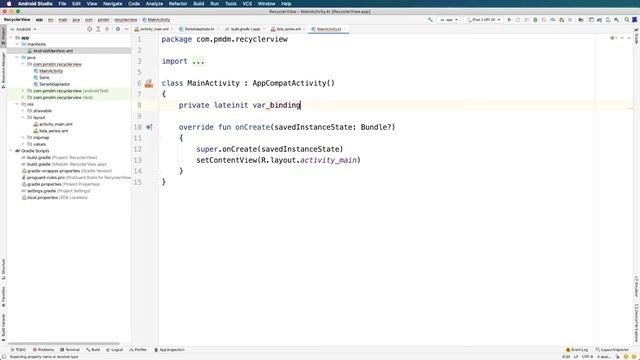Open the app run configuration dropdown

[x=449, y=20]
